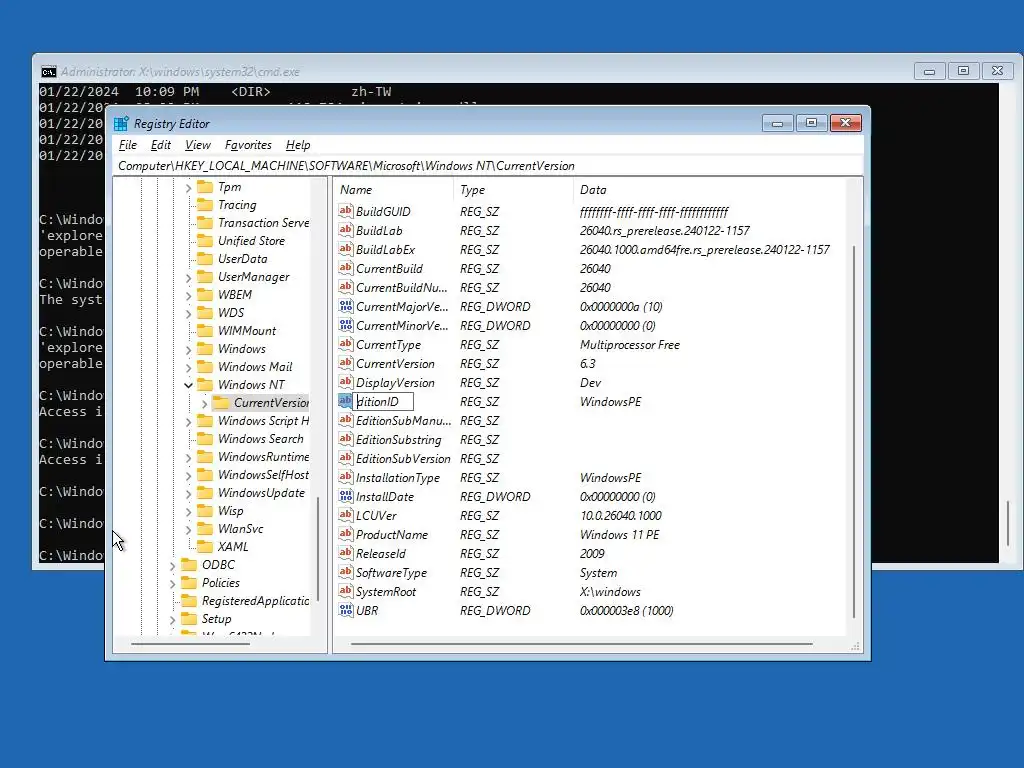The width and height of the screenshot is (1024, 768).
Task: Open the File menu
Action: [128, 145]
